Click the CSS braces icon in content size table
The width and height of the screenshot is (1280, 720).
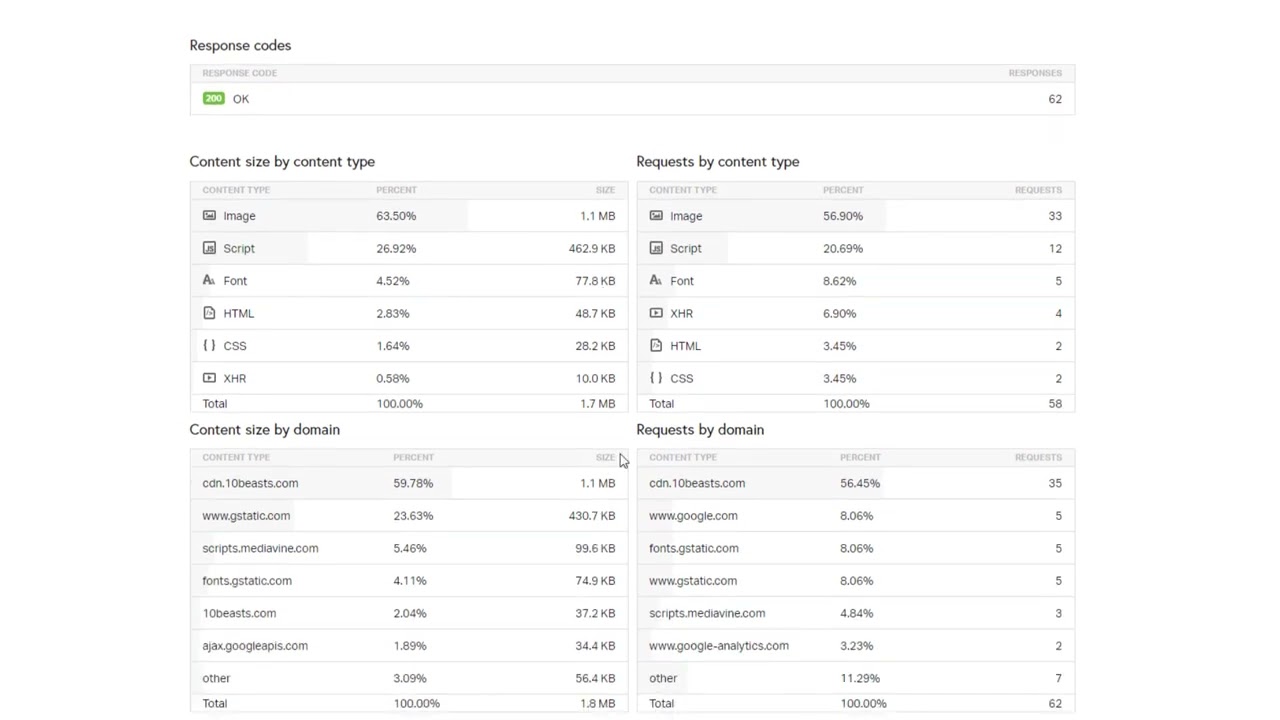pos(209,346)
